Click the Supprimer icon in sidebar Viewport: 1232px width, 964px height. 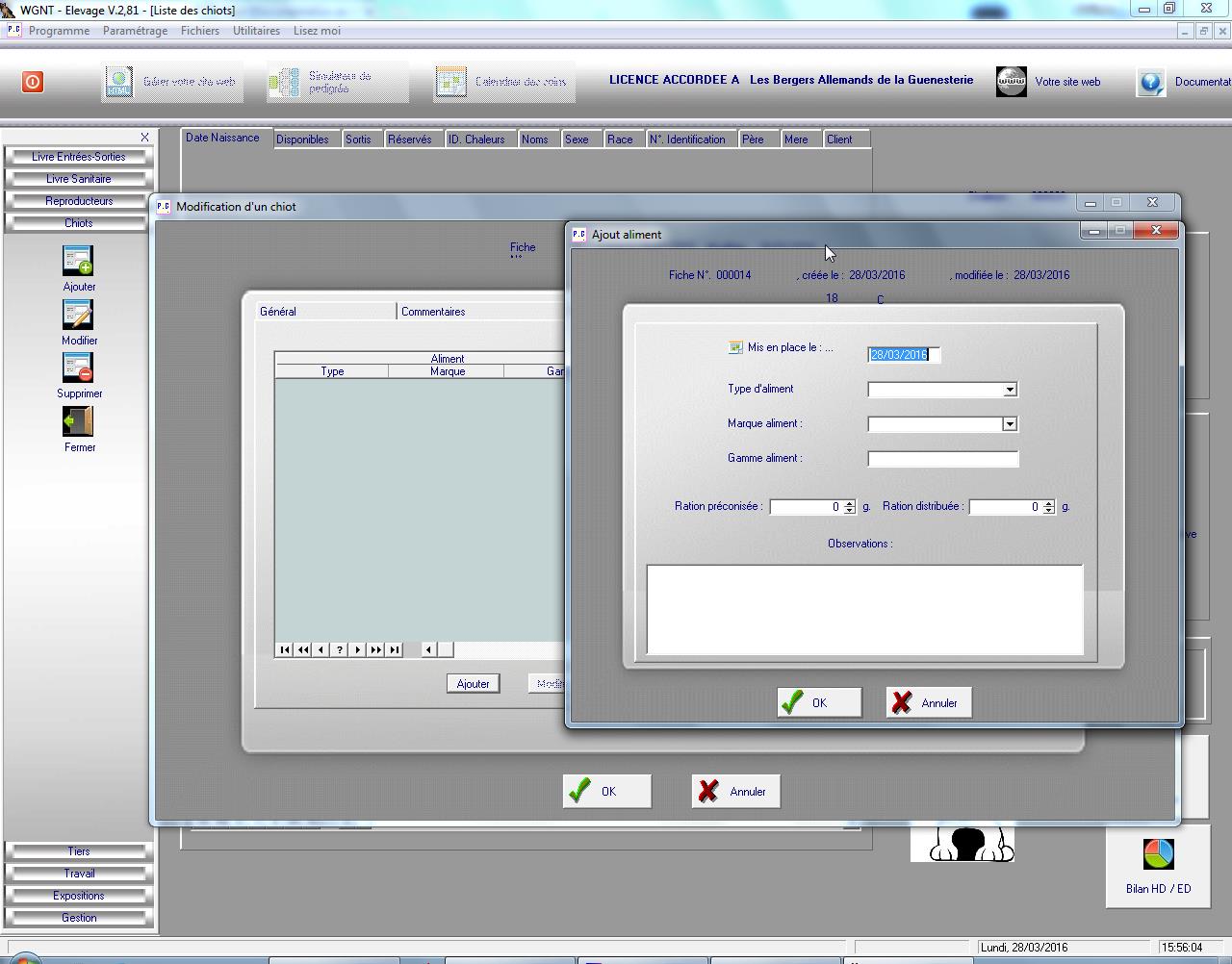tap(78, 368)
